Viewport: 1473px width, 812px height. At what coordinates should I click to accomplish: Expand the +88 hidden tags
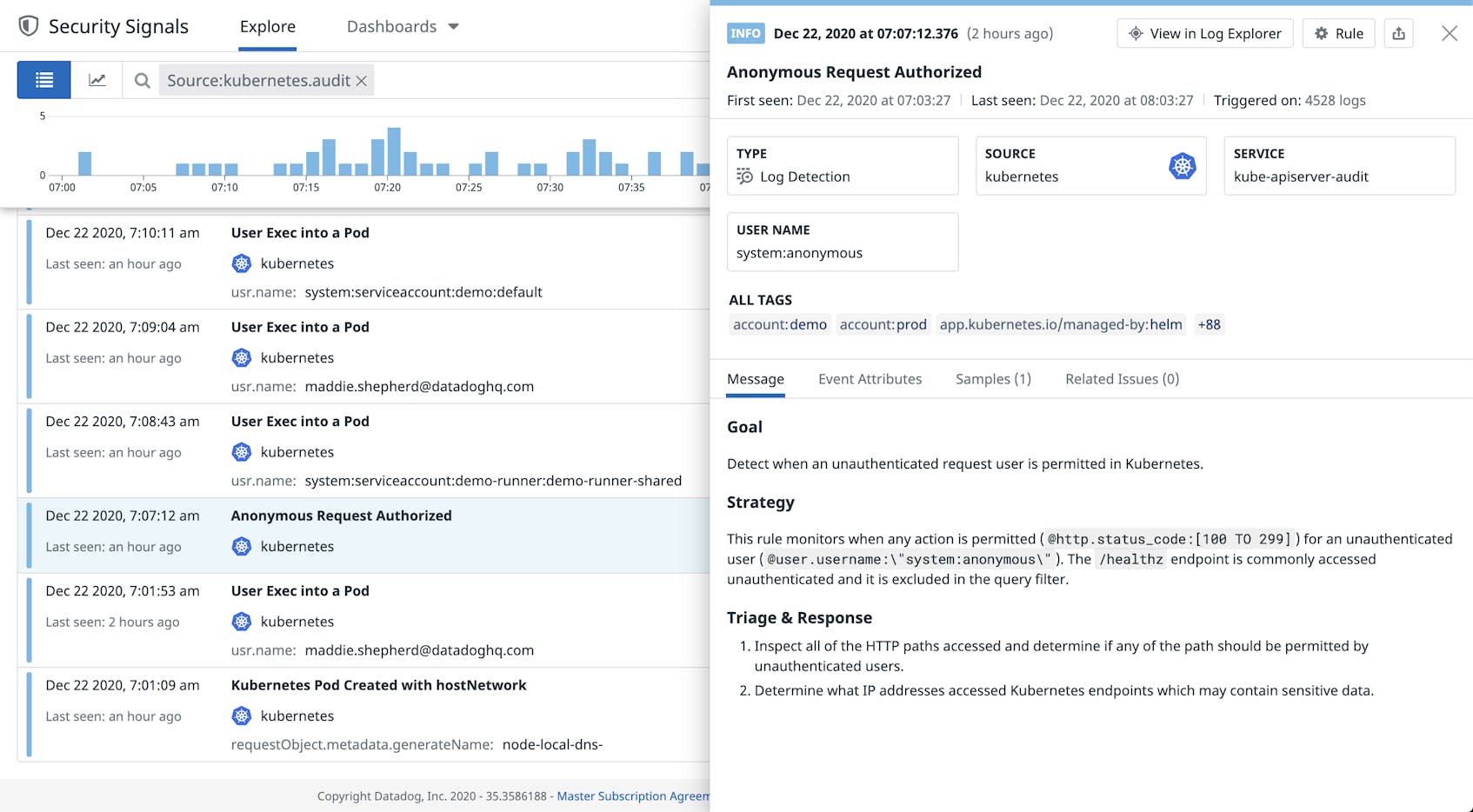[1209, 324]
